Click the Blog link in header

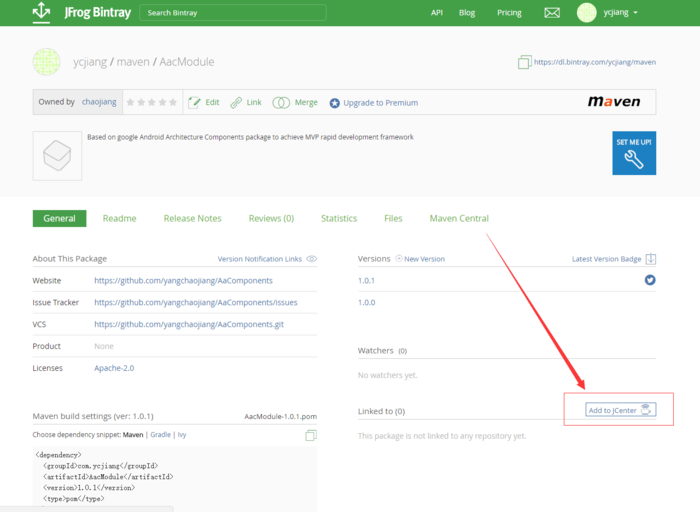pyautogui.click(x=467, y=12)
